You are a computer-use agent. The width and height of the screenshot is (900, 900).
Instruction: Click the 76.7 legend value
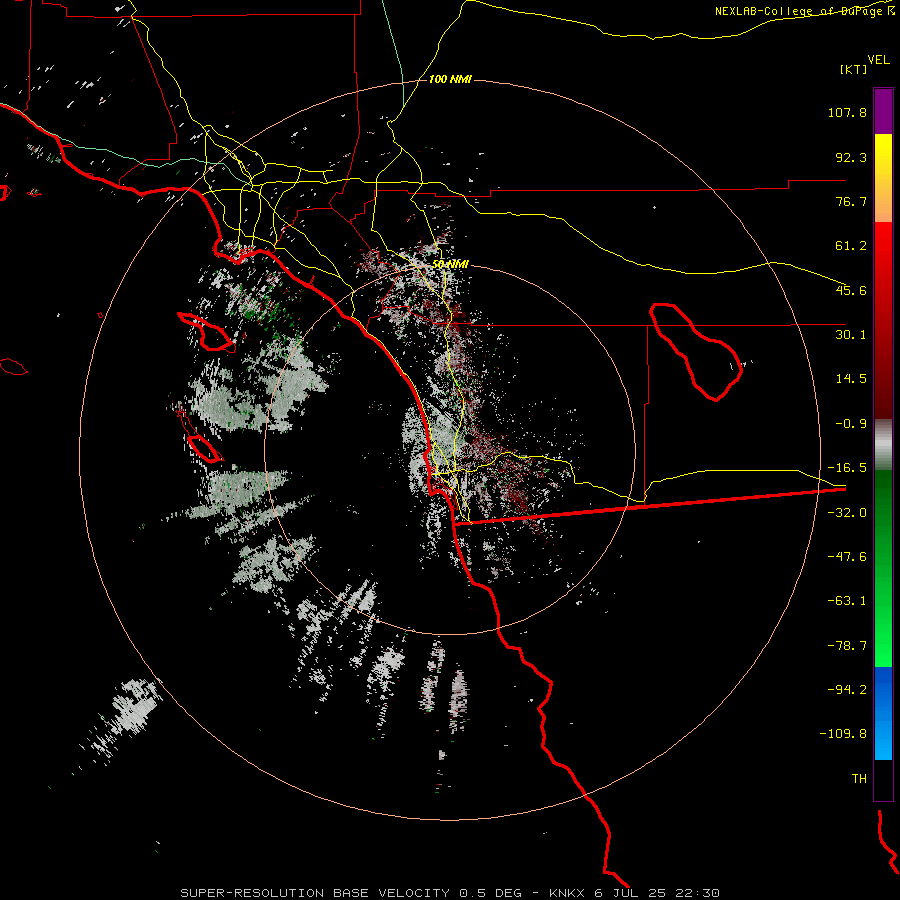point(851,201)
